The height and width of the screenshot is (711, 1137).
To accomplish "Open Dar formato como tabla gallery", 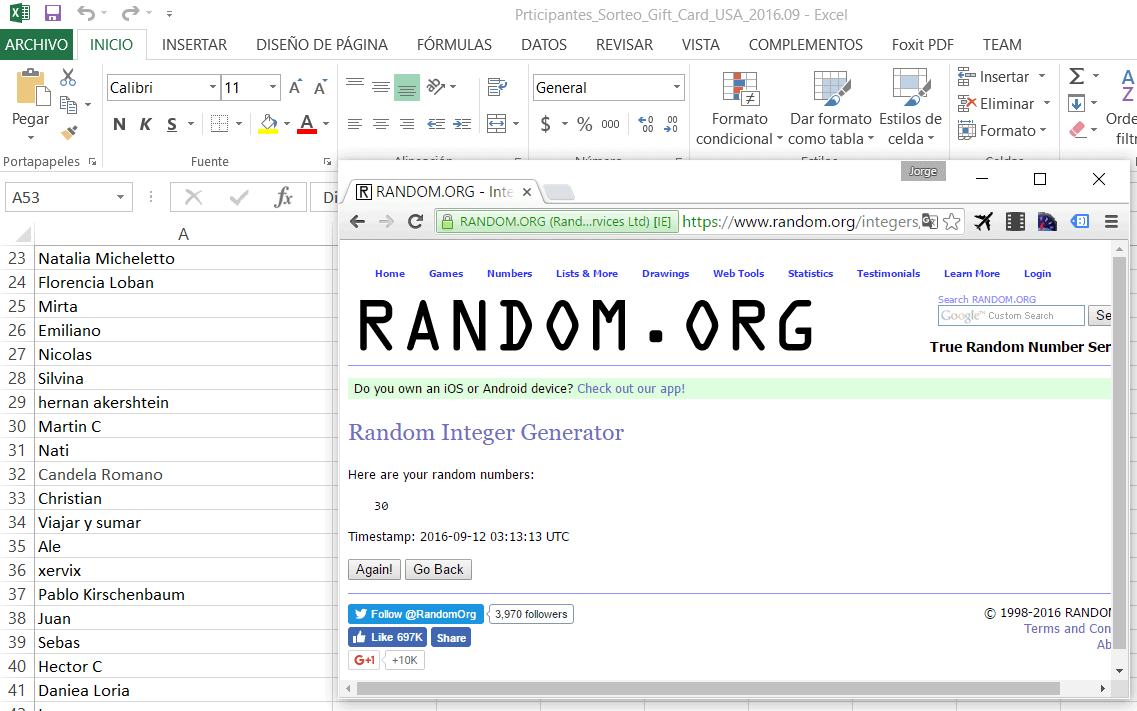I will tap(830, 107).
